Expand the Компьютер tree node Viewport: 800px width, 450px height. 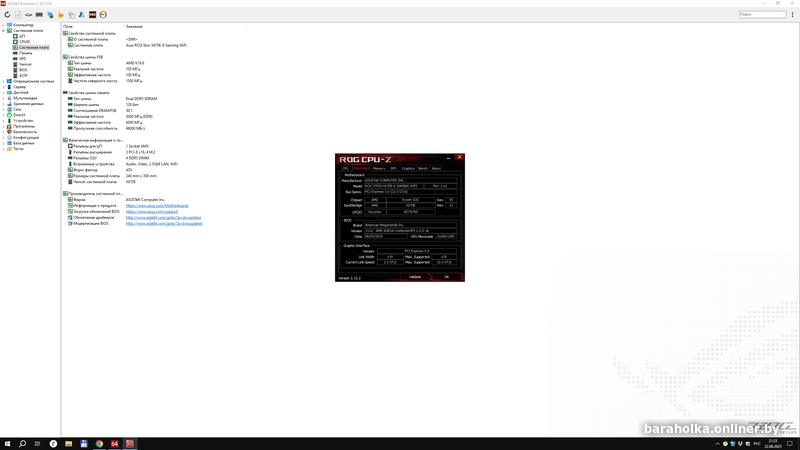pyautogui.click(x=4, y=25)
